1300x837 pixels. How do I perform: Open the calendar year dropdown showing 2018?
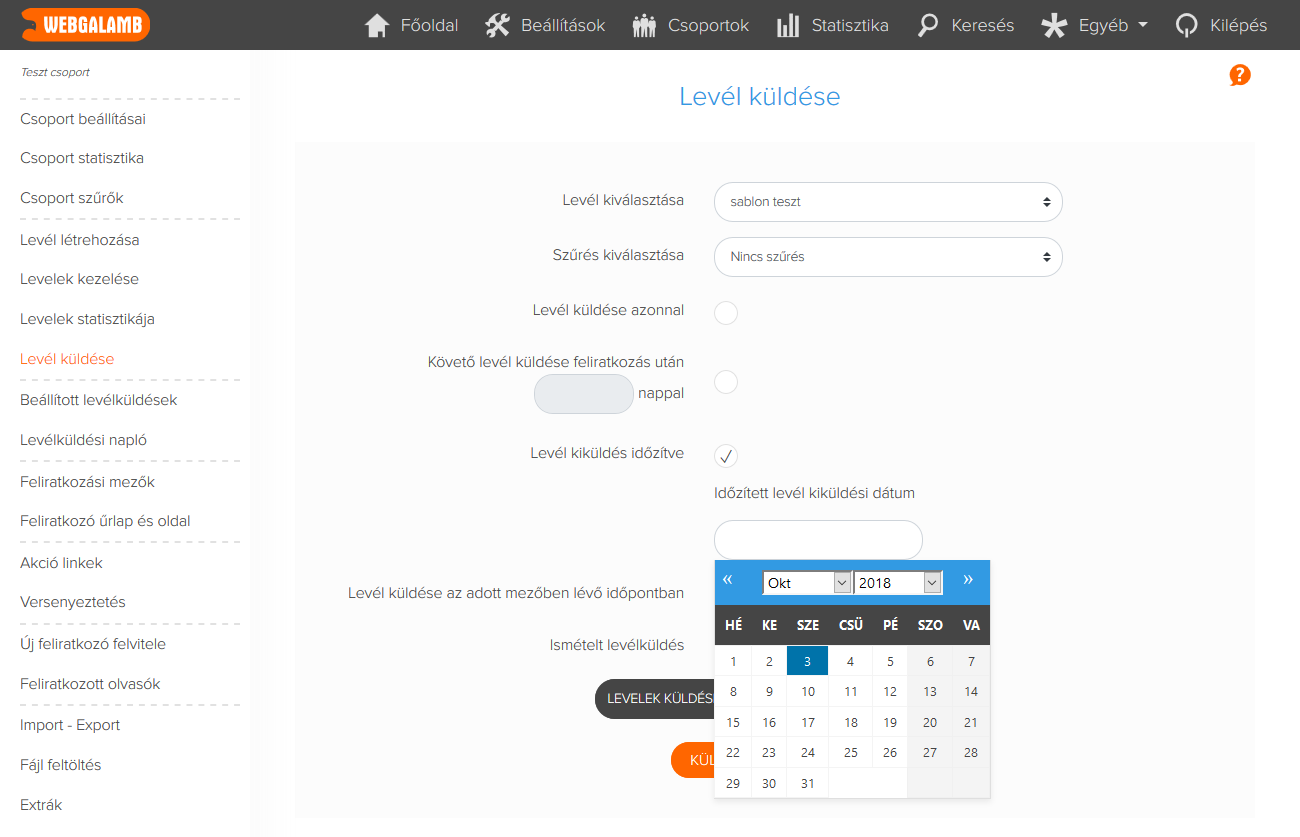(898, 582)
